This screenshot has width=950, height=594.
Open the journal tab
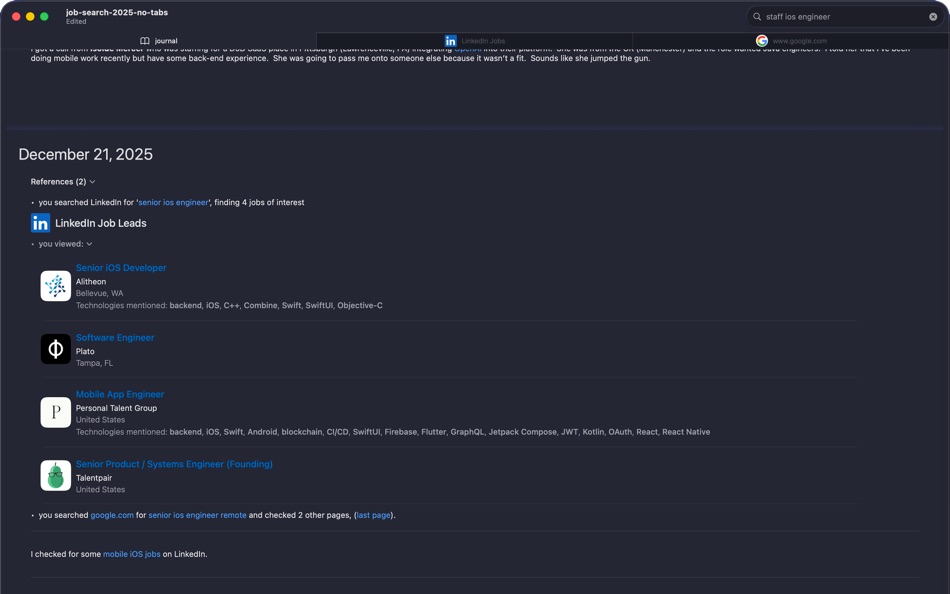tap(158, 41)
